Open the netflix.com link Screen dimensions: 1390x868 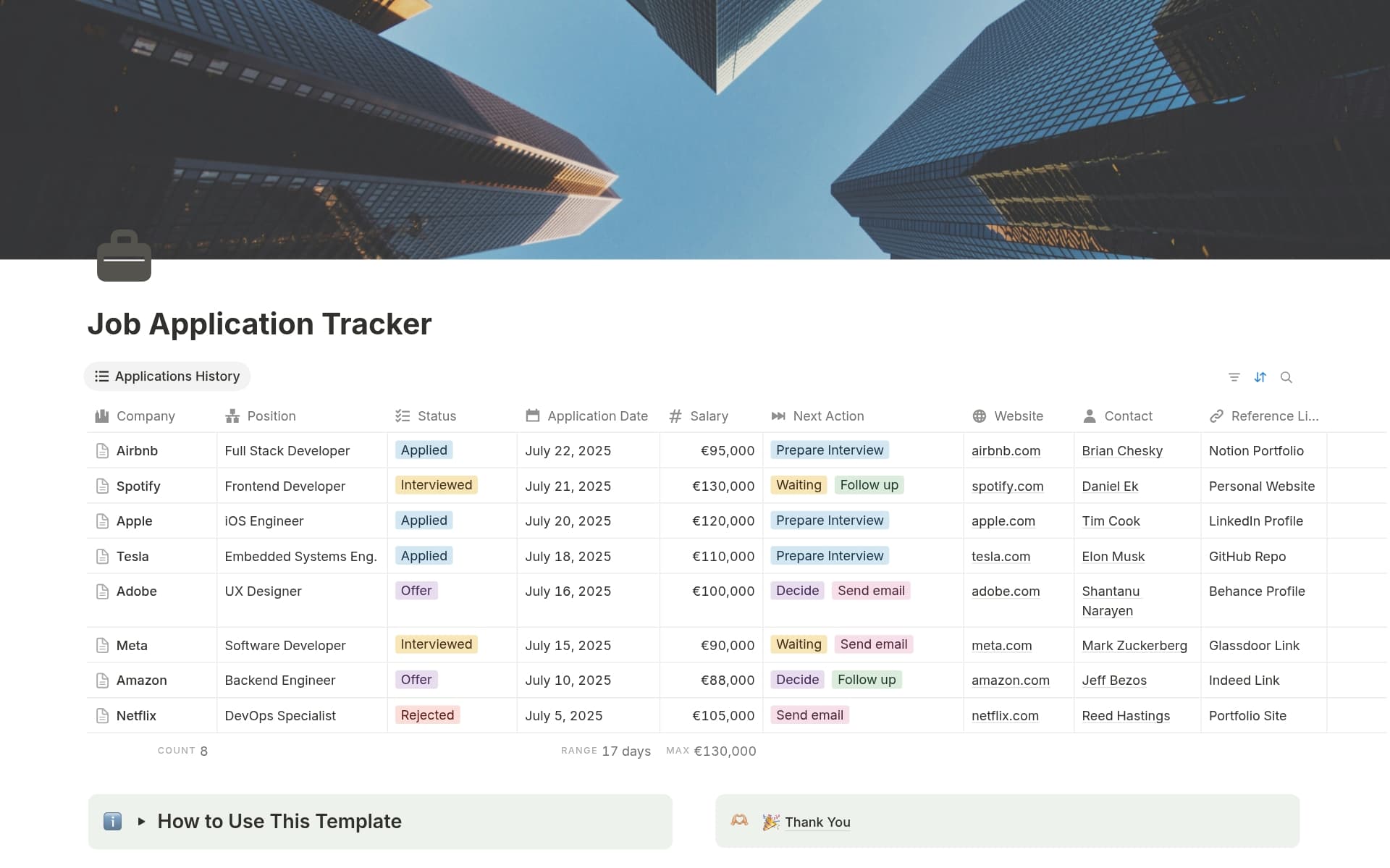[1005, 715]
